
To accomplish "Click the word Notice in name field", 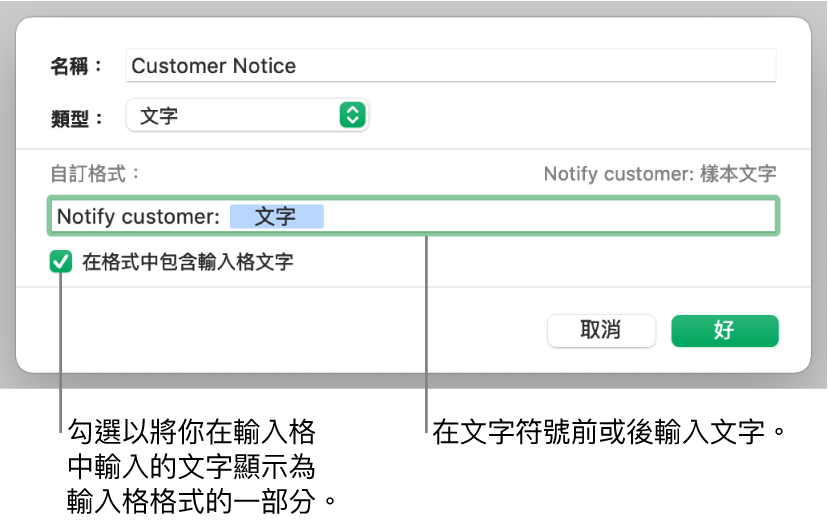I will point(263,66).
